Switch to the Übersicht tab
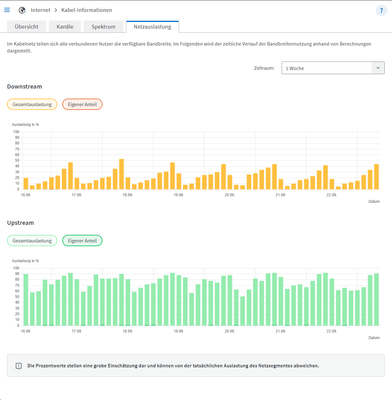 tap(27, 27)
